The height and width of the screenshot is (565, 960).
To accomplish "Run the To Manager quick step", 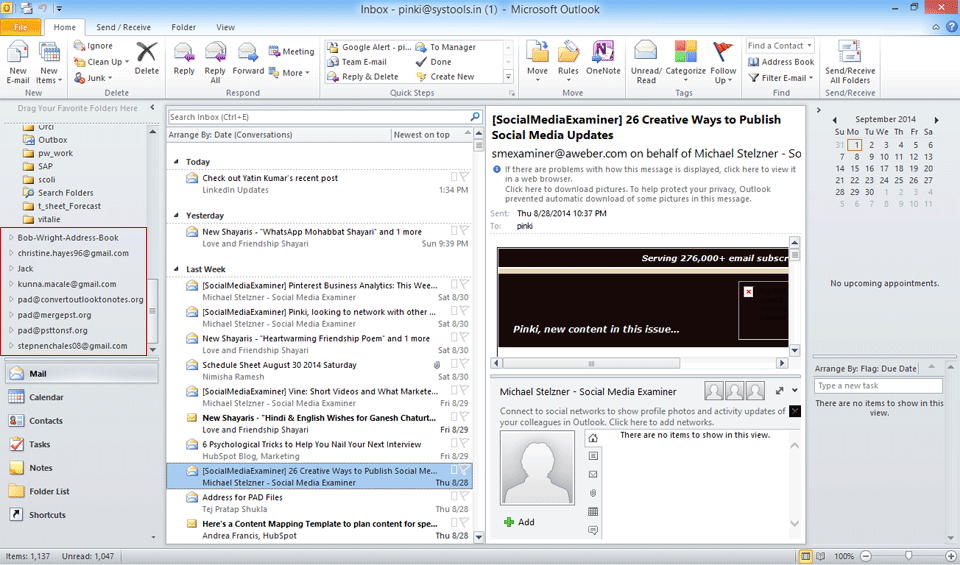I will [446, 47].
